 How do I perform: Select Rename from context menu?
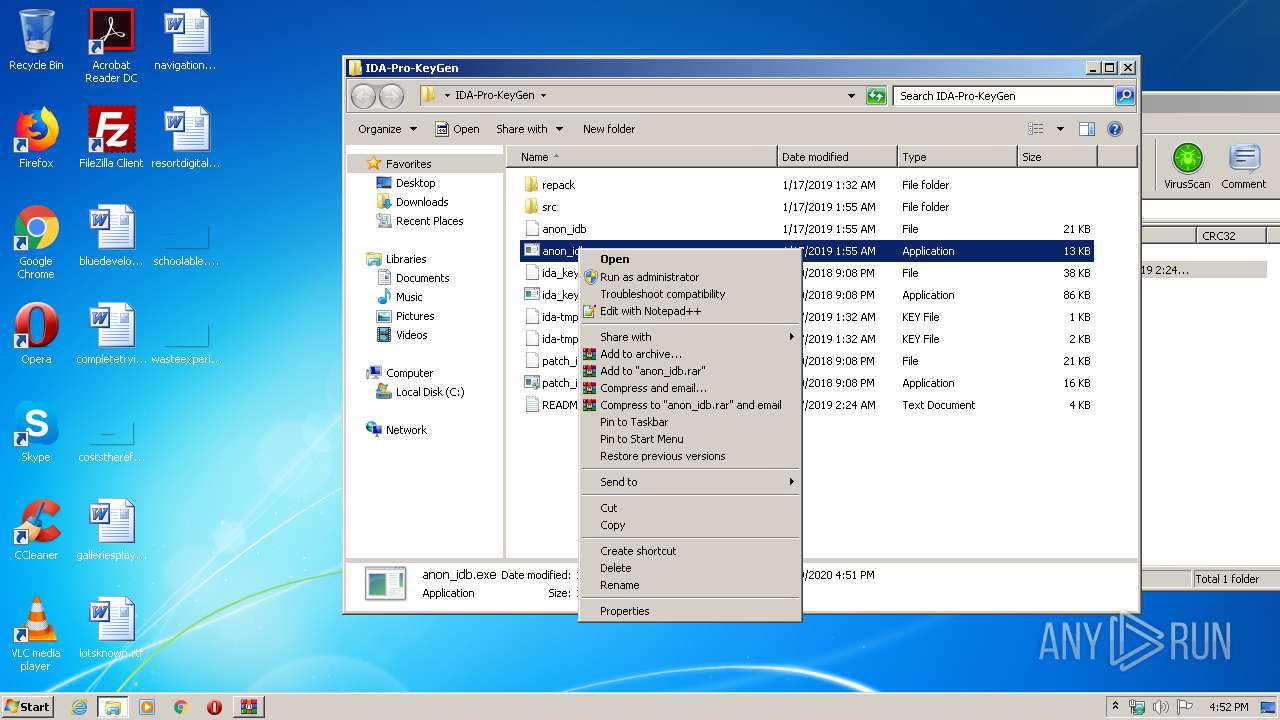(x=690, y=585)
